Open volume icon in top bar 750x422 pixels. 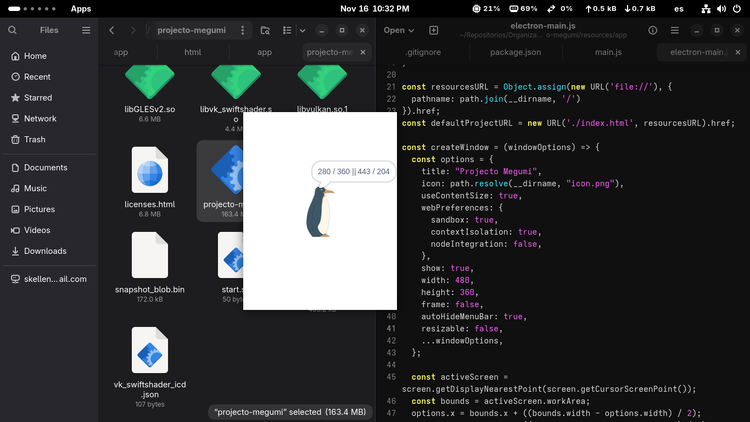[x=722, y=9]
